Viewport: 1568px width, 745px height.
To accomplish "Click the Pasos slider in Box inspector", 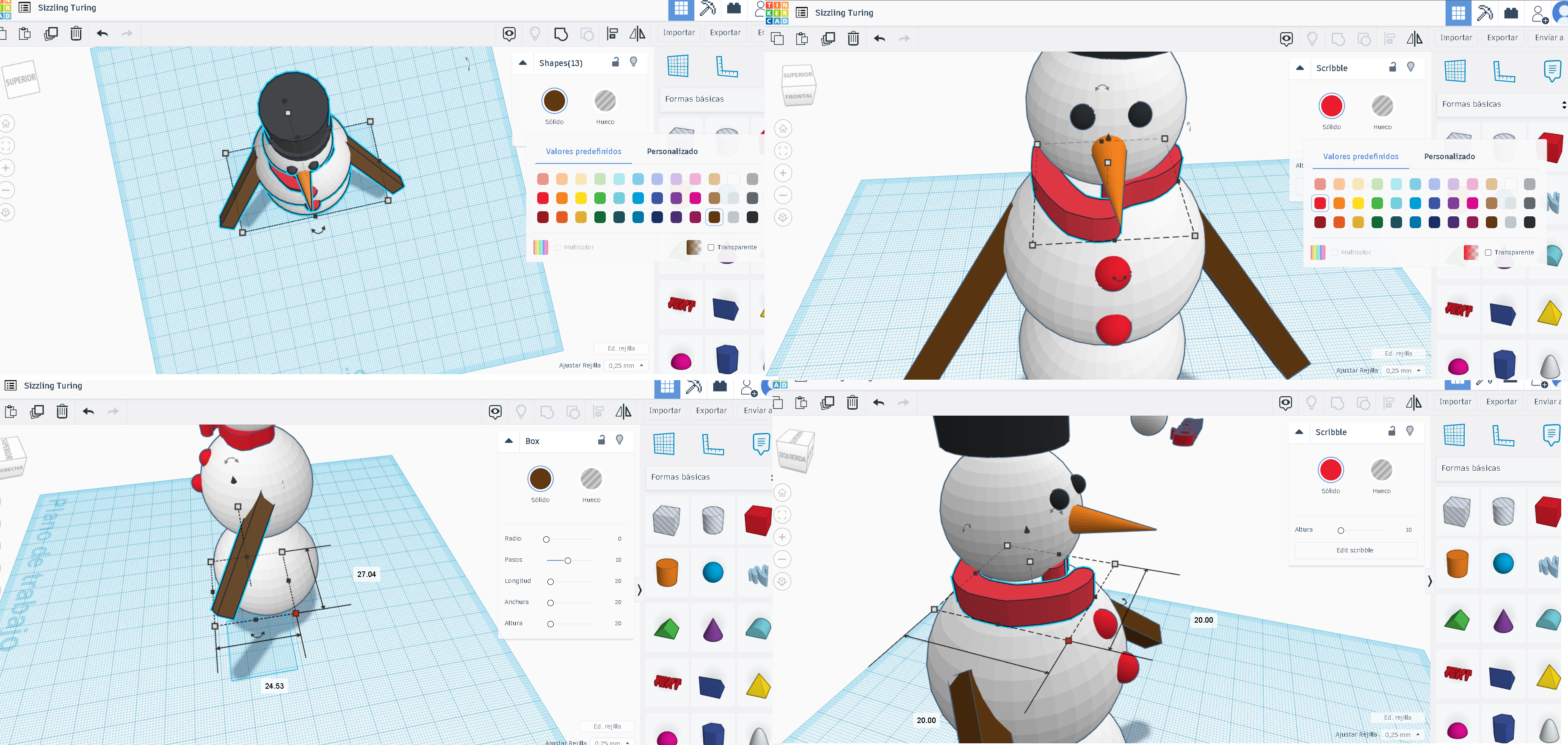I will coord(567,560).
